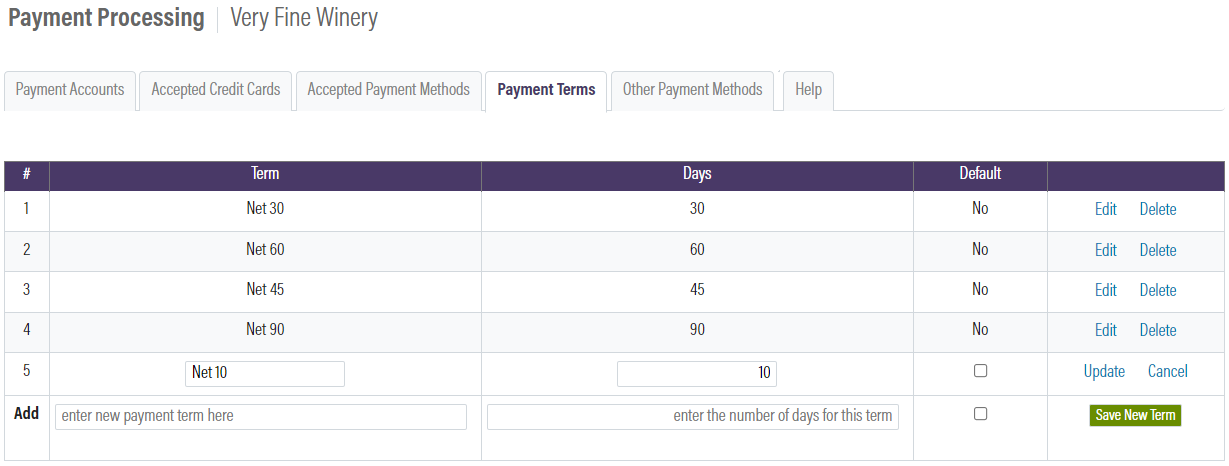Cancel editing the Net 10 term
The height and width of the screenshot is (466, 1229).
click(1167, 372)
